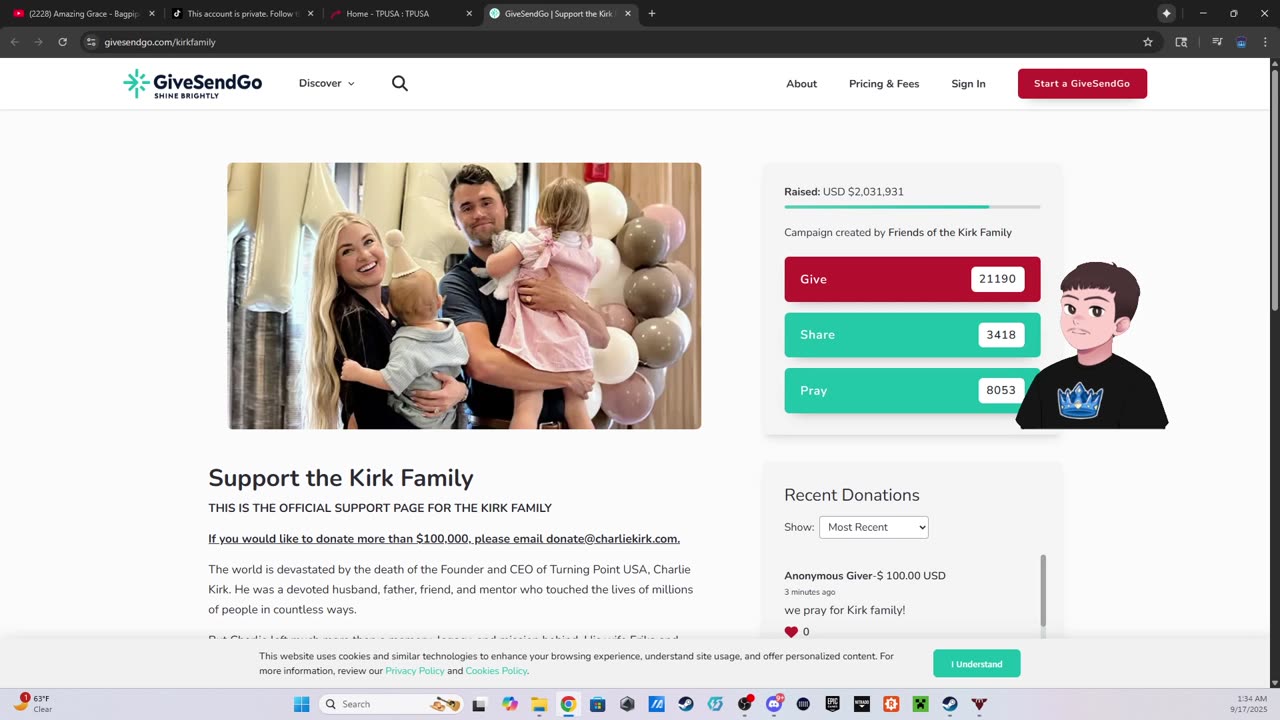
Task: Accept cookies with I Understand button
Action: point(976,664)
